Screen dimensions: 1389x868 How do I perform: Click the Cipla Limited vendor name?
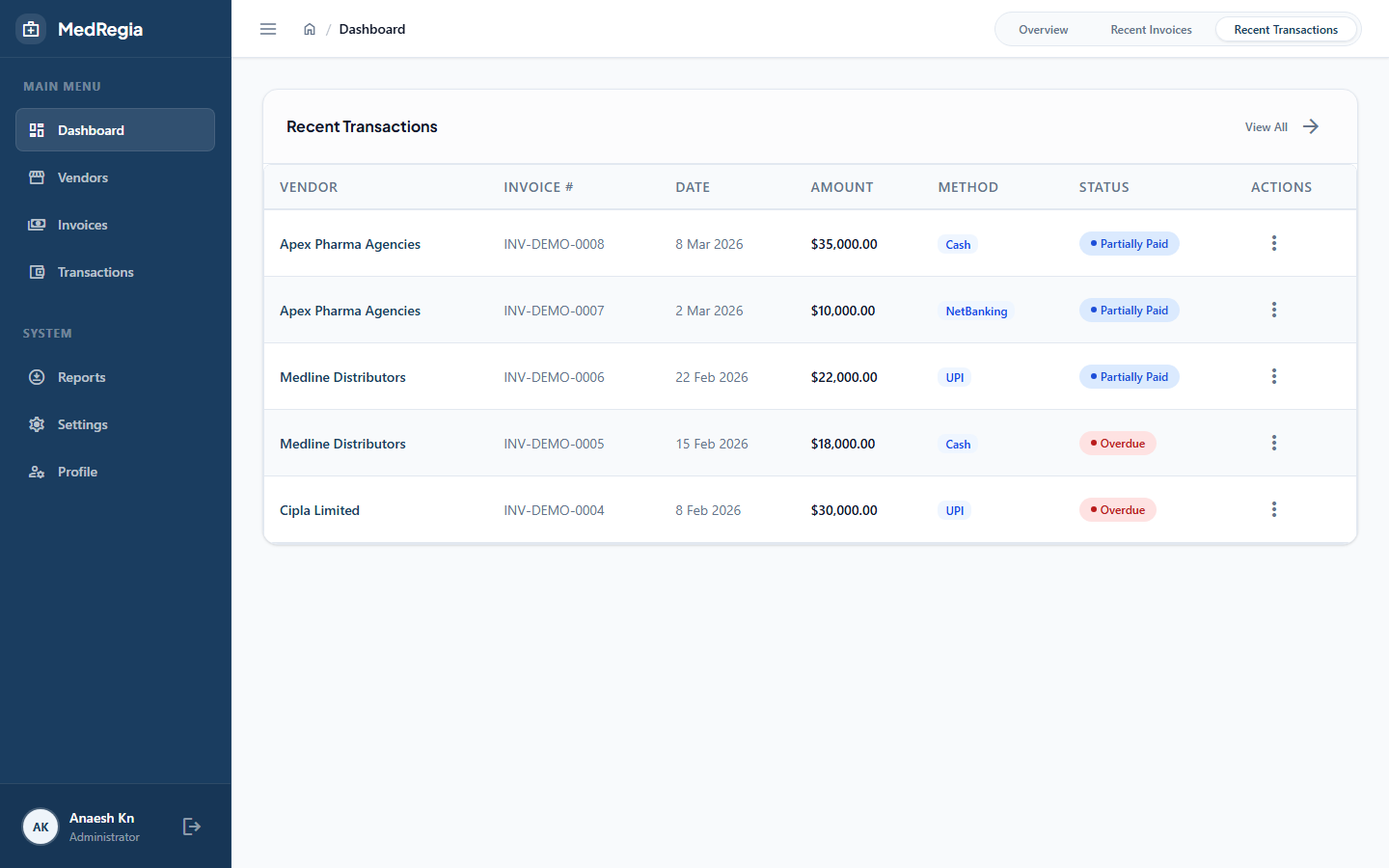(319, 510)
